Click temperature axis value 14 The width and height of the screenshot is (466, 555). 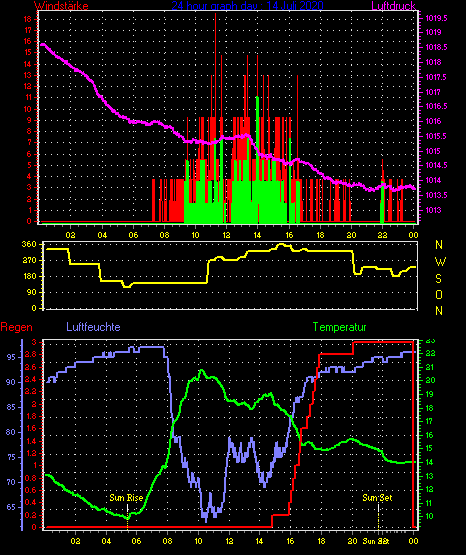429,462
